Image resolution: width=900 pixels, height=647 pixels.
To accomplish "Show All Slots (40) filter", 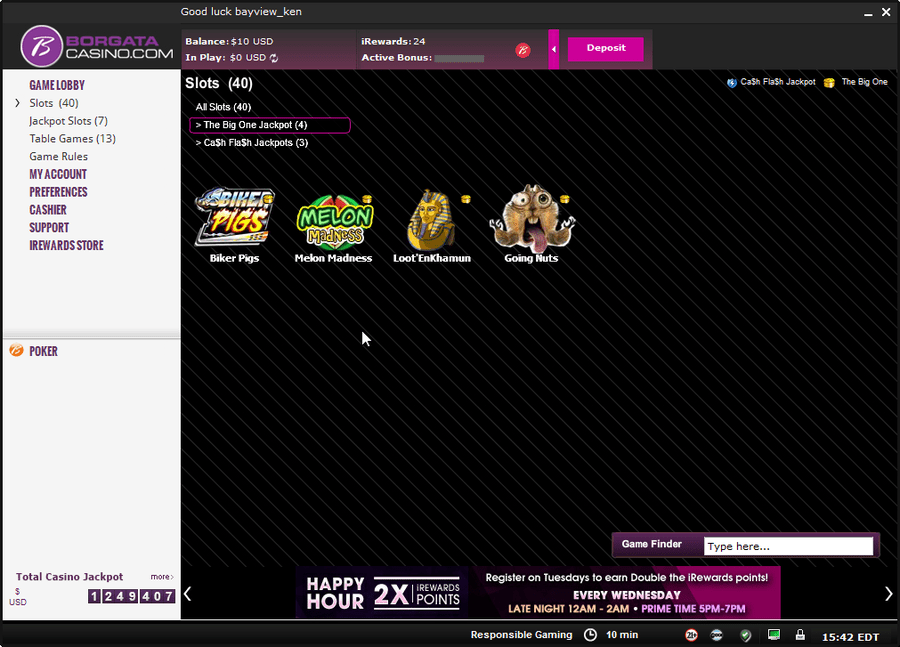I will click(223, 107).
